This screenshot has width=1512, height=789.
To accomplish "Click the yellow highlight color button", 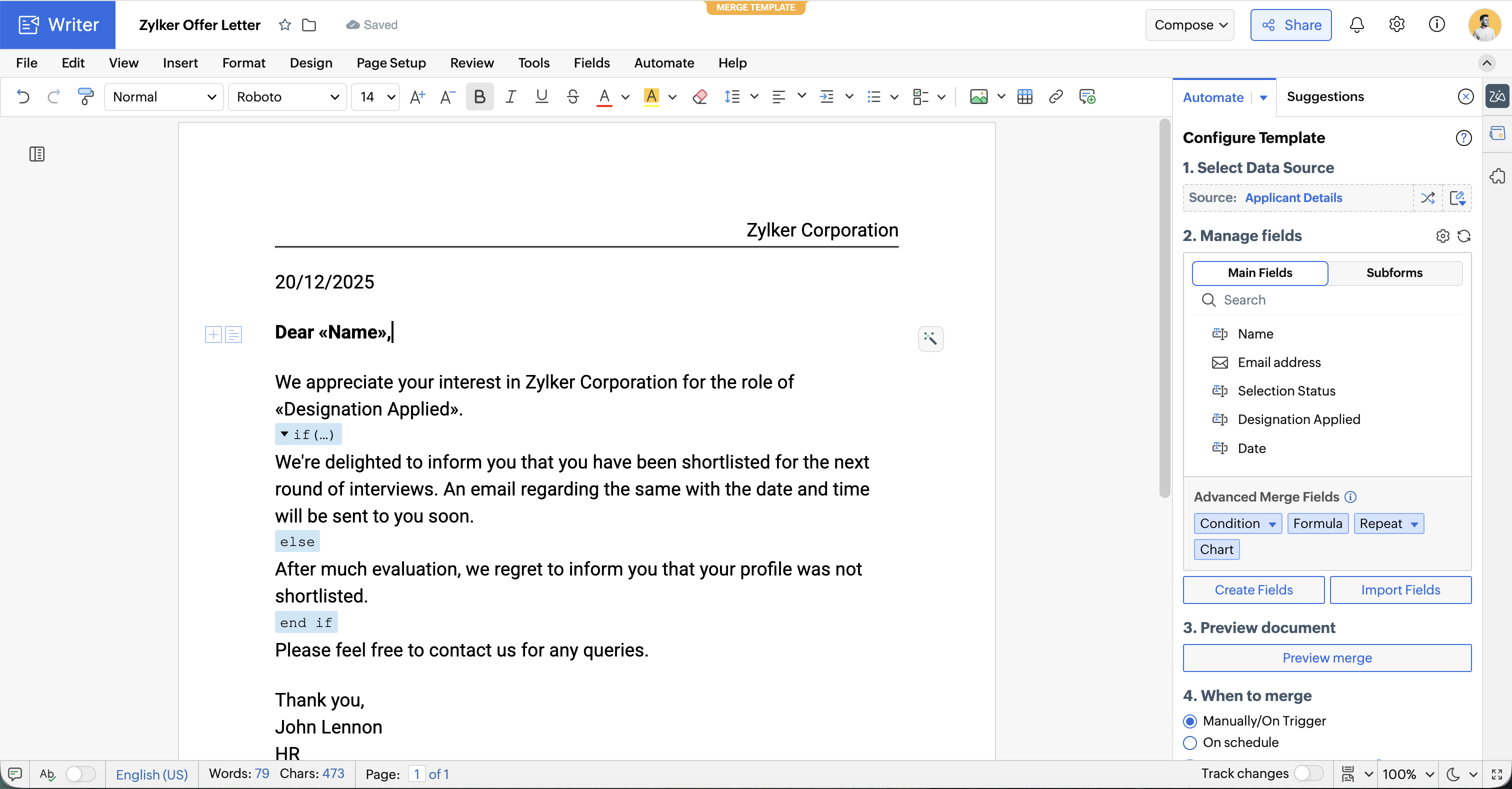I will click(x=651, y=97).
